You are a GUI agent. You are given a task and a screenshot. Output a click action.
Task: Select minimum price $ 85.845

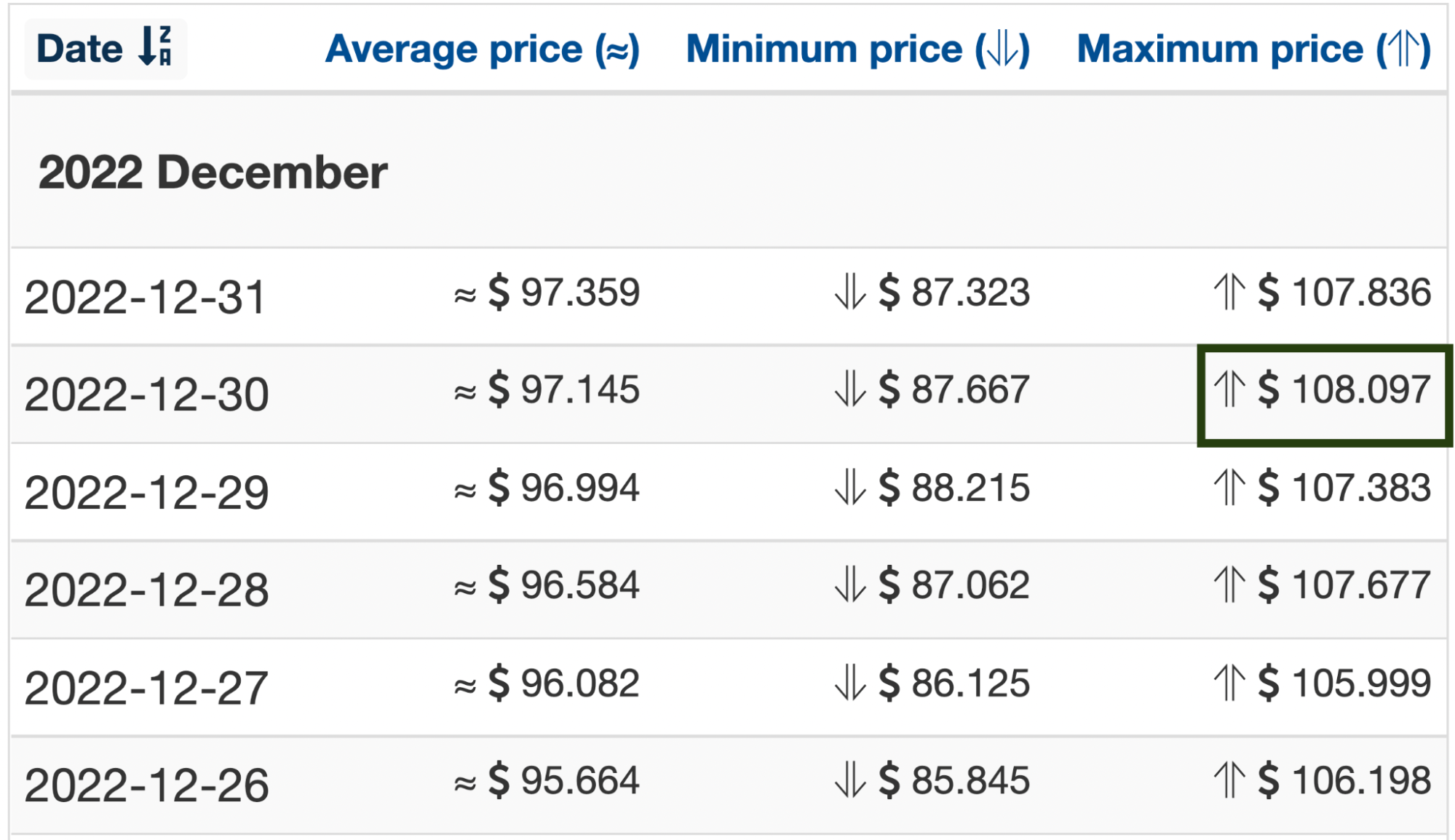[954, 780]
